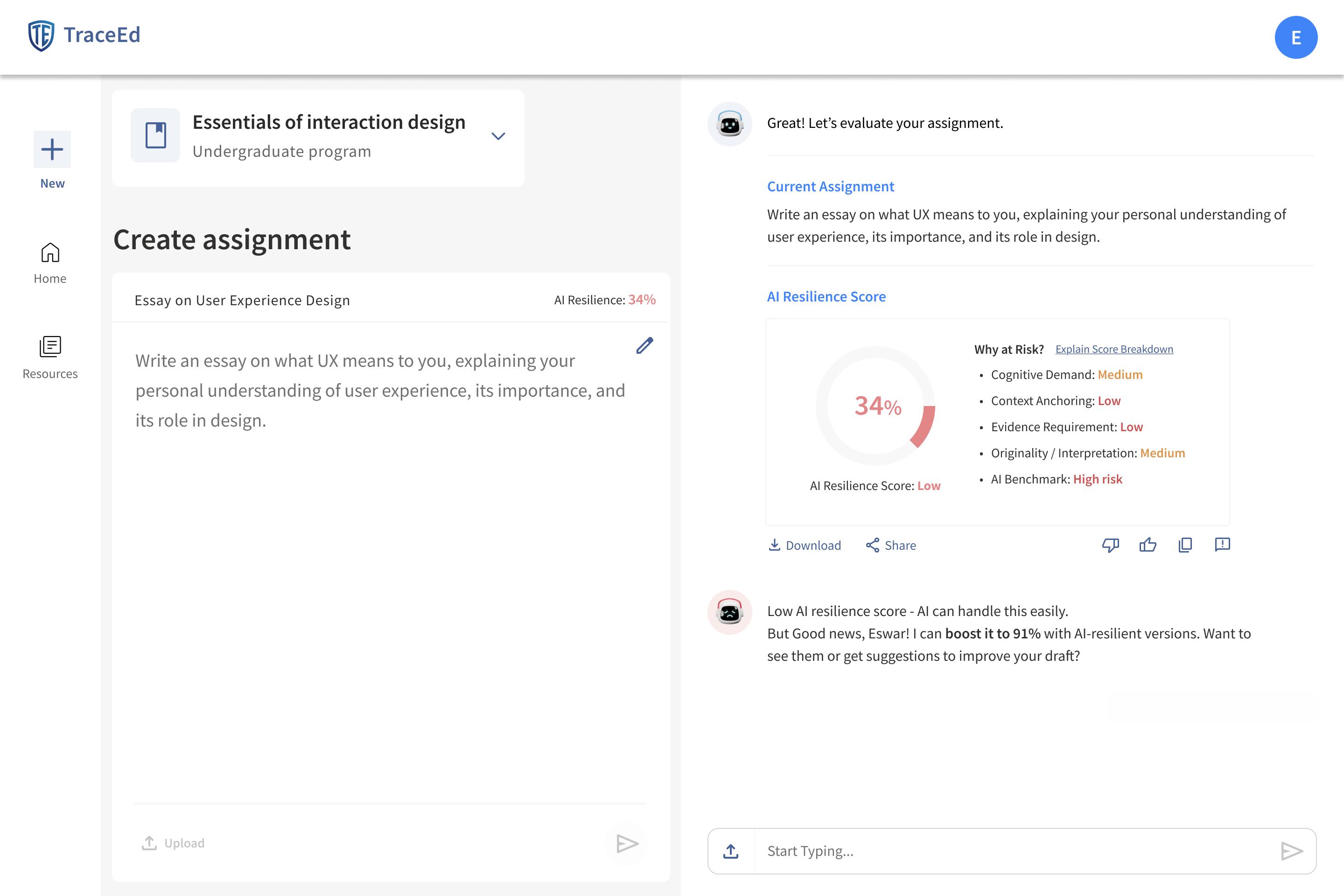Click the New plus icon in sidebar
Image resolution: width=1344 pixels, height=896 pixels.
coord(52,149)
